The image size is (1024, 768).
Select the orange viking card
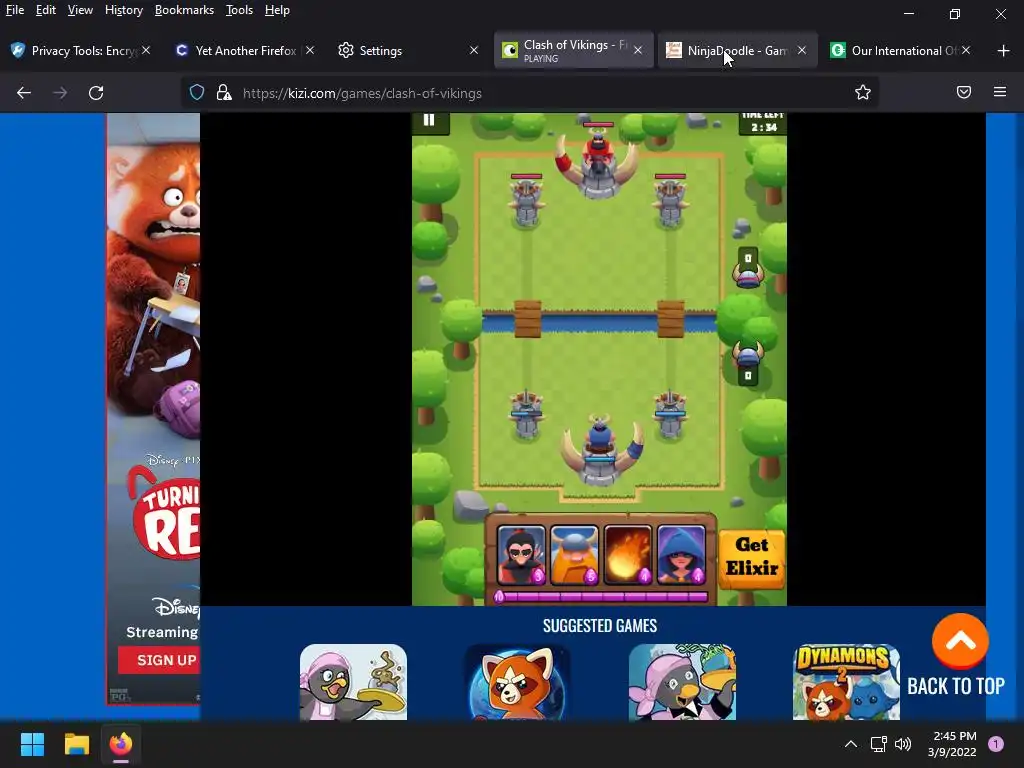[574, 554]
